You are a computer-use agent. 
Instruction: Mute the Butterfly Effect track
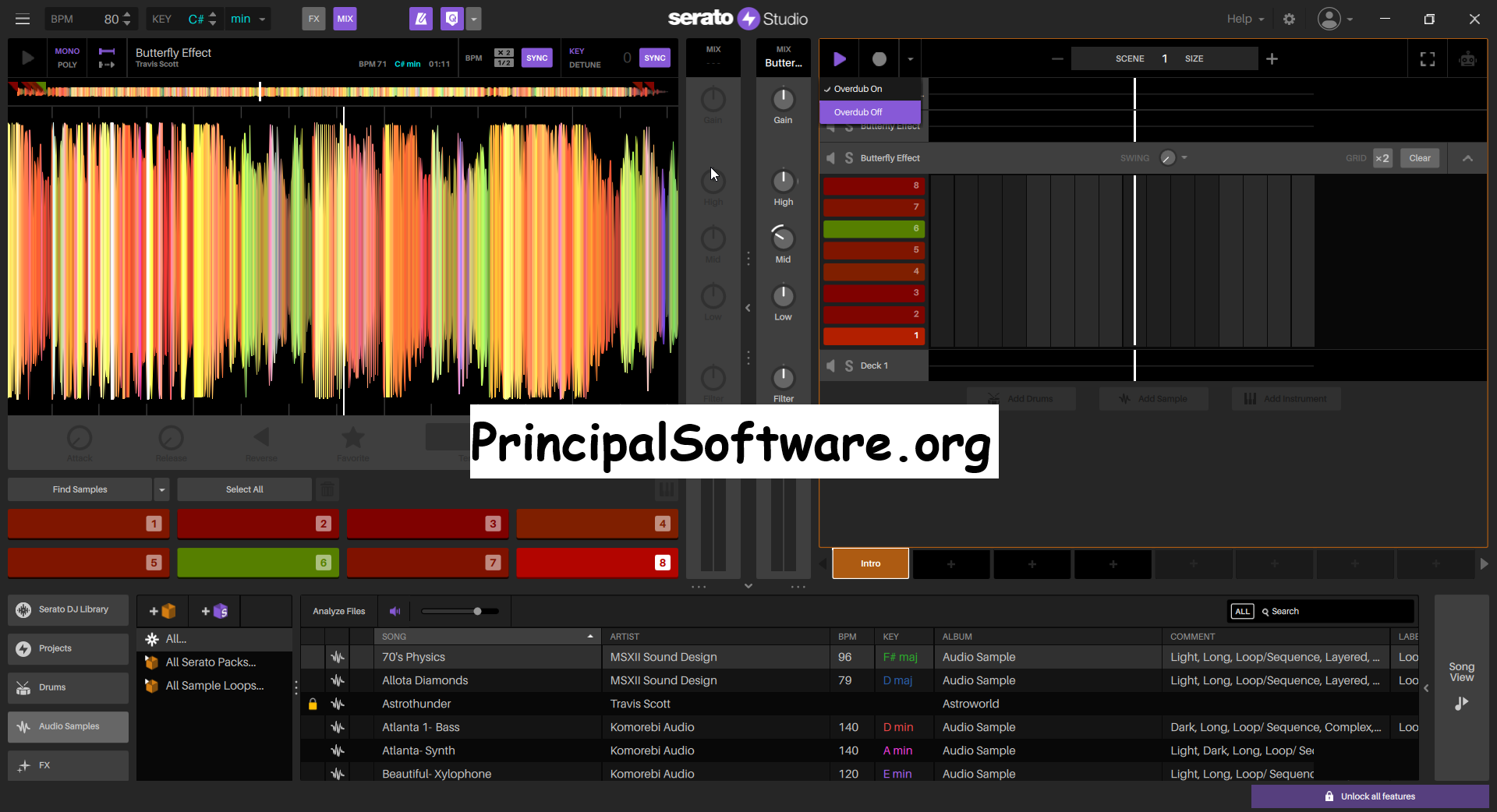(831, 158)
